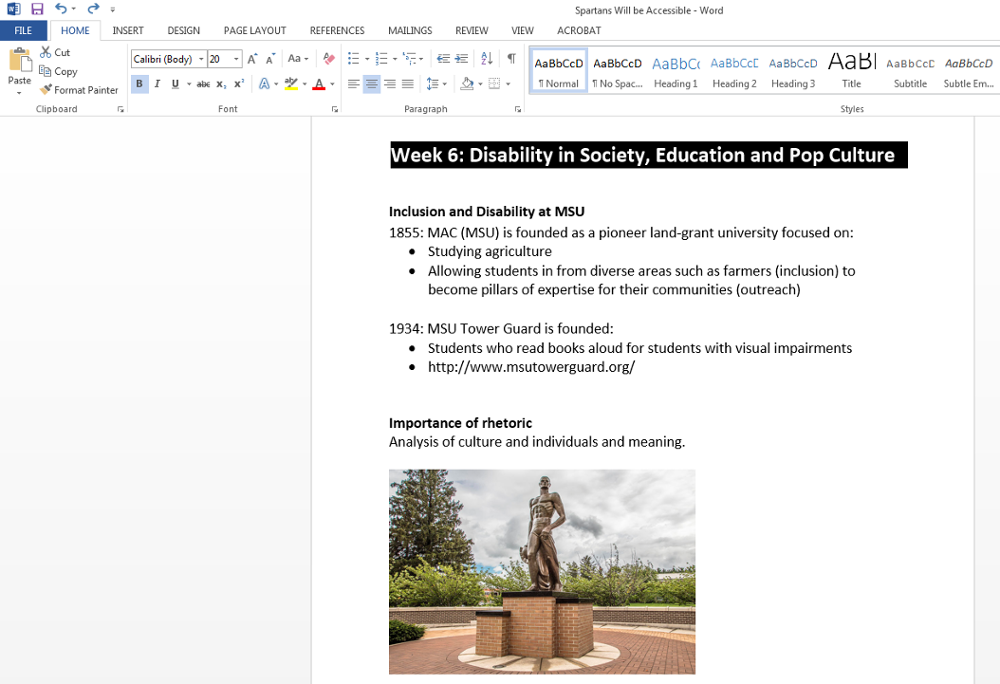This screenshot has width=1000, height=684.
Task: Open the font name dropdown
Action: click(201, 59)
